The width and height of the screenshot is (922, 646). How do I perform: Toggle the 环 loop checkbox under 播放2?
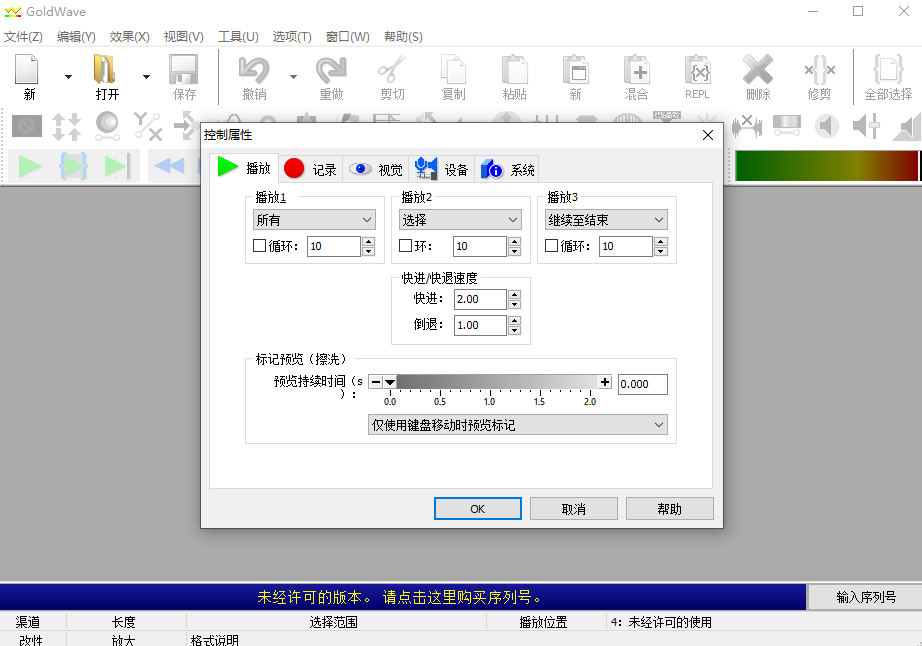(405, 246)
